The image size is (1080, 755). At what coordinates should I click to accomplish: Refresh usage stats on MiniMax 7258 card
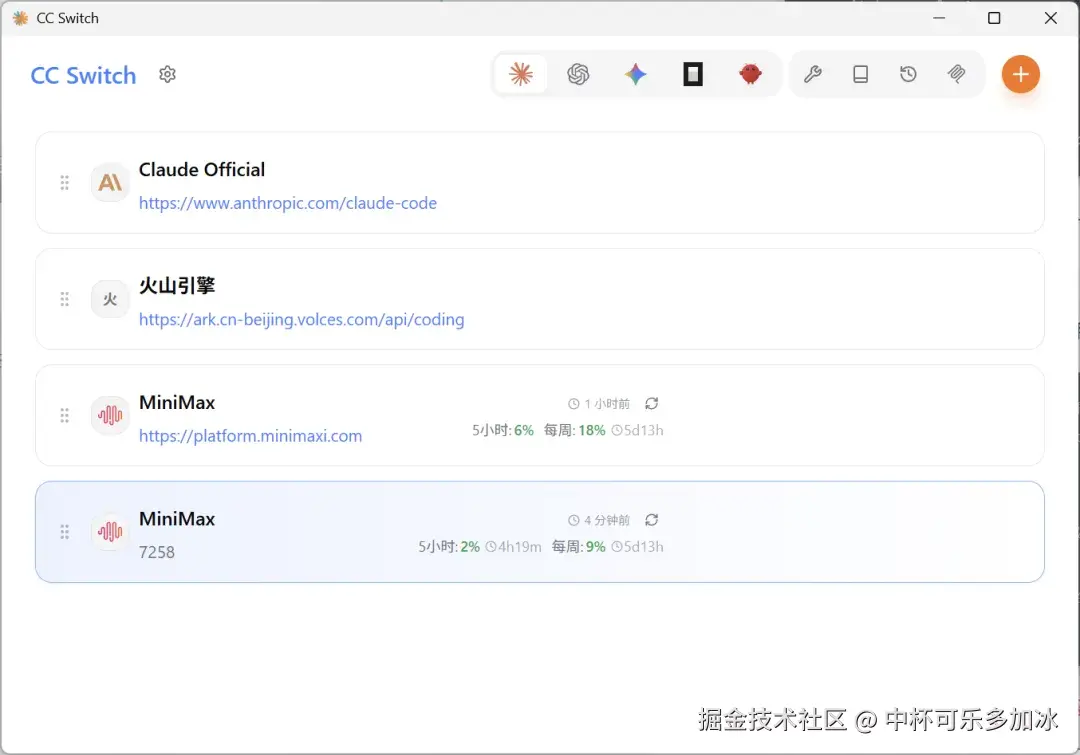[652, 520]
